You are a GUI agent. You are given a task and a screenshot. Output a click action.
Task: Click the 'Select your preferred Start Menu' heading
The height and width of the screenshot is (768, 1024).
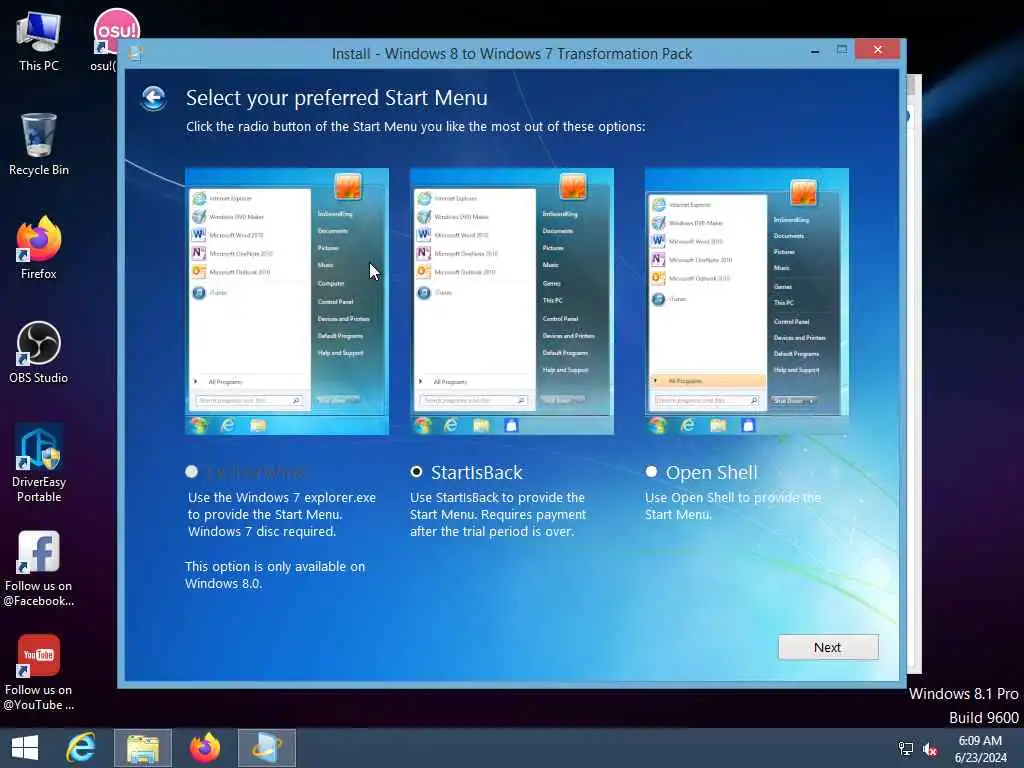coord(337,98)
